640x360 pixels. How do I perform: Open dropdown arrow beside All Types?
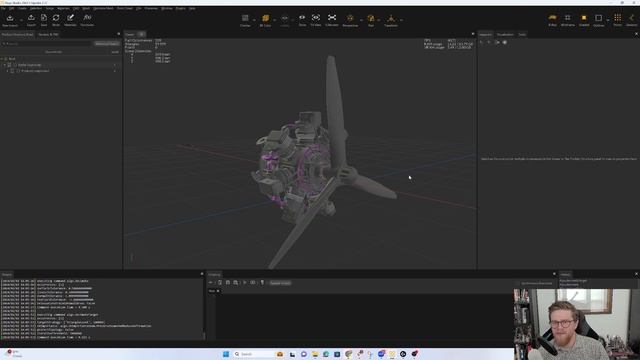[x=275, y=20]
